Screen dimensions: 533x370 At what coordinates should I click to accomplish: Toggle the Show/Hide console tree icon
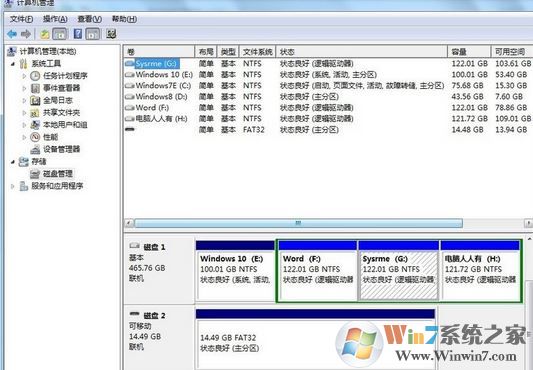60,34
